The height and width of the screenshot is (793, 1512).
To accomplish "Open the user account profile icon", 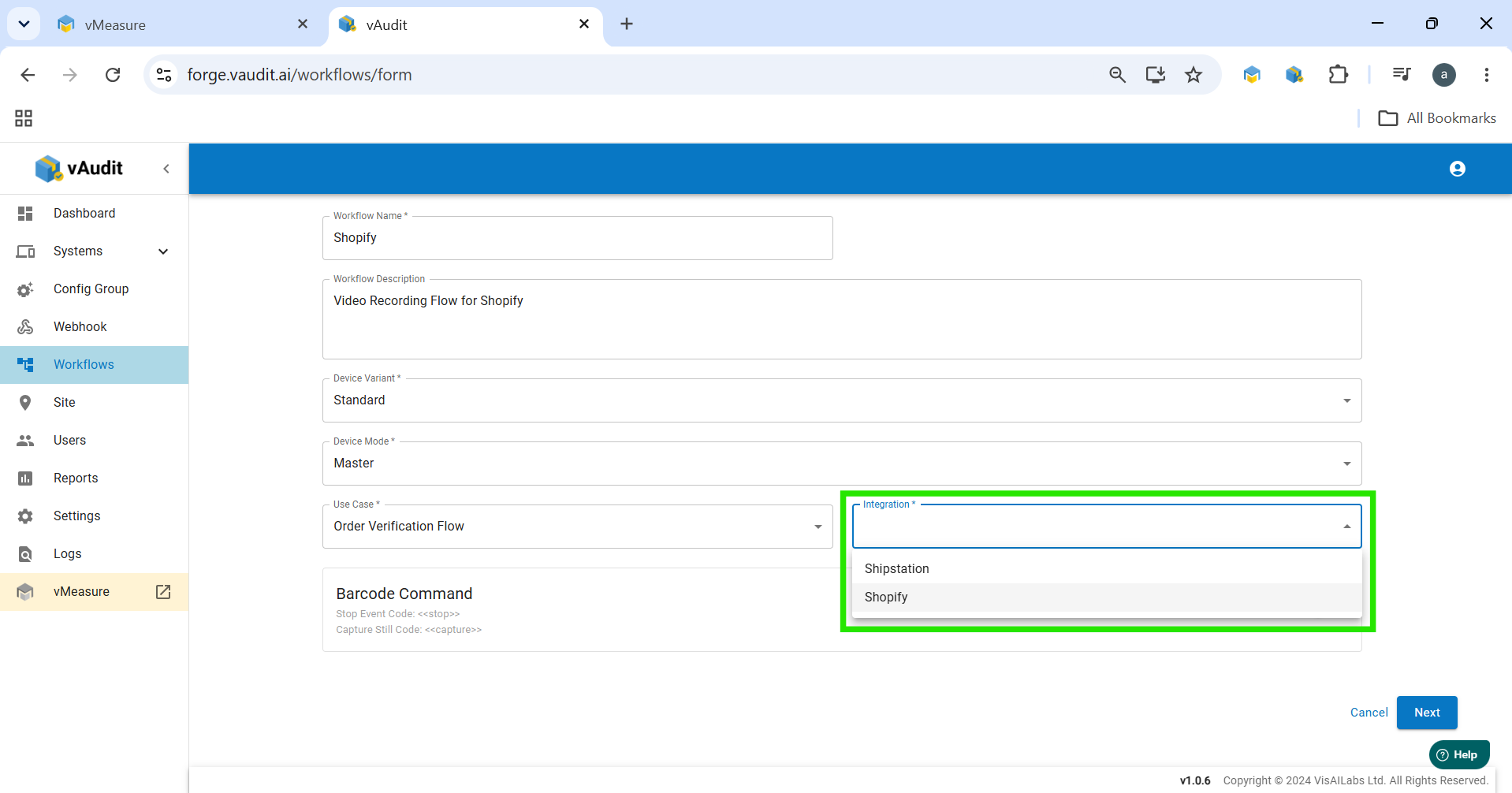I will pos(1458,169).
